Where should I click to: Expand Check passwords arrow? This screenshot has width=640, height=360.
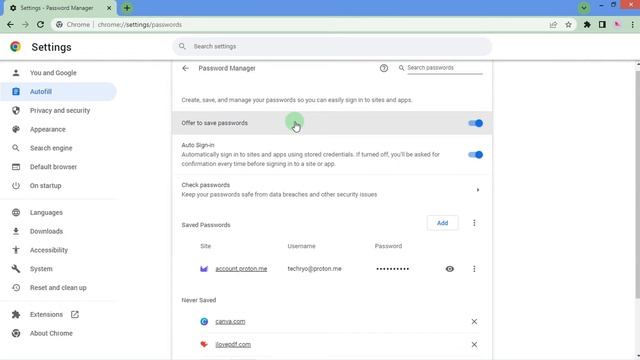478,190
